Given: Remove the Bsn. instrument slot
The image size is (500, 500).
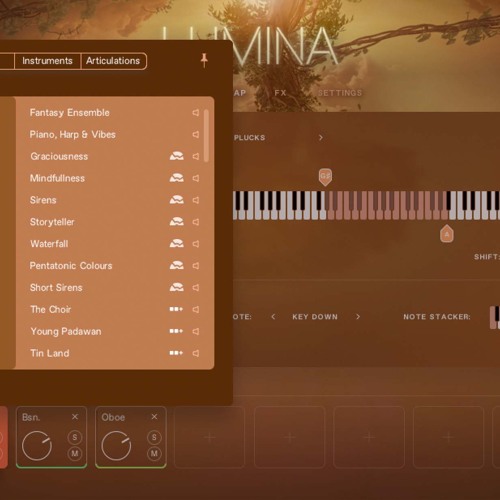Looking at the screenshot, I should [75, 417].
